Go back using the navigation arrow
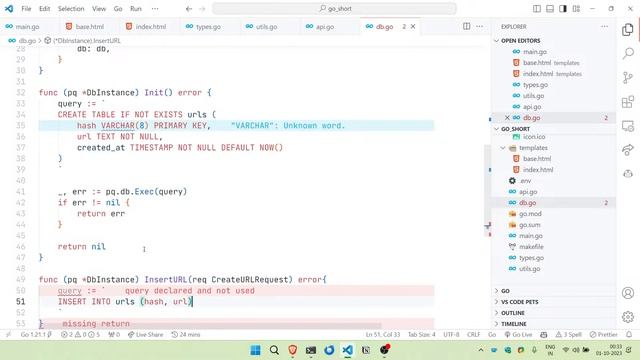Image resolution: width=640 pixels, height=360 pixels. click(x=189, y=9)
